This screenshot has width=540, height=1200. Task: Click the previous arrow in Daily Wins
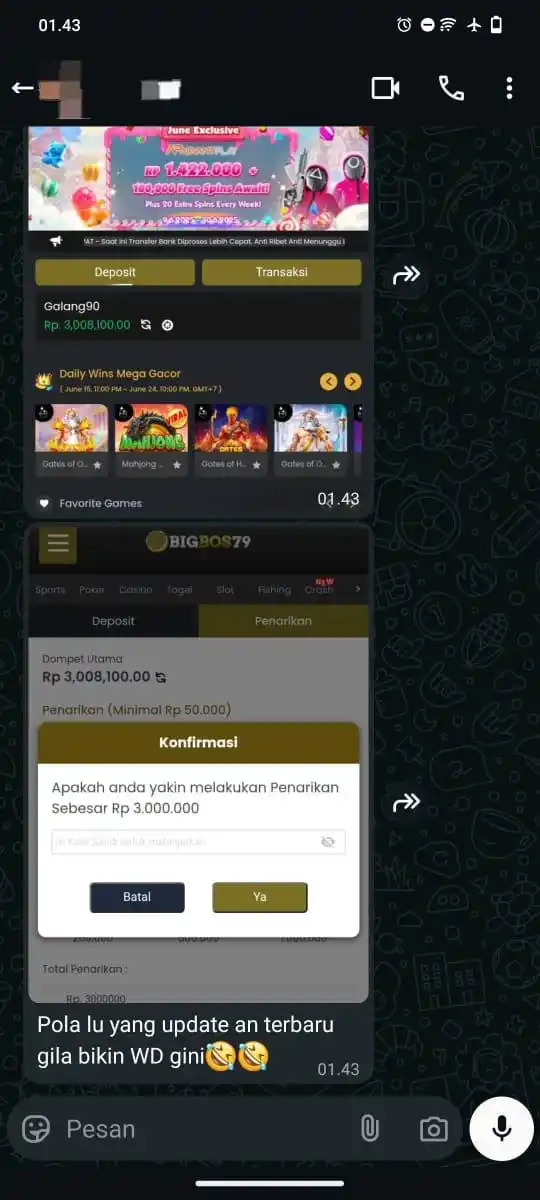point(328,381)
